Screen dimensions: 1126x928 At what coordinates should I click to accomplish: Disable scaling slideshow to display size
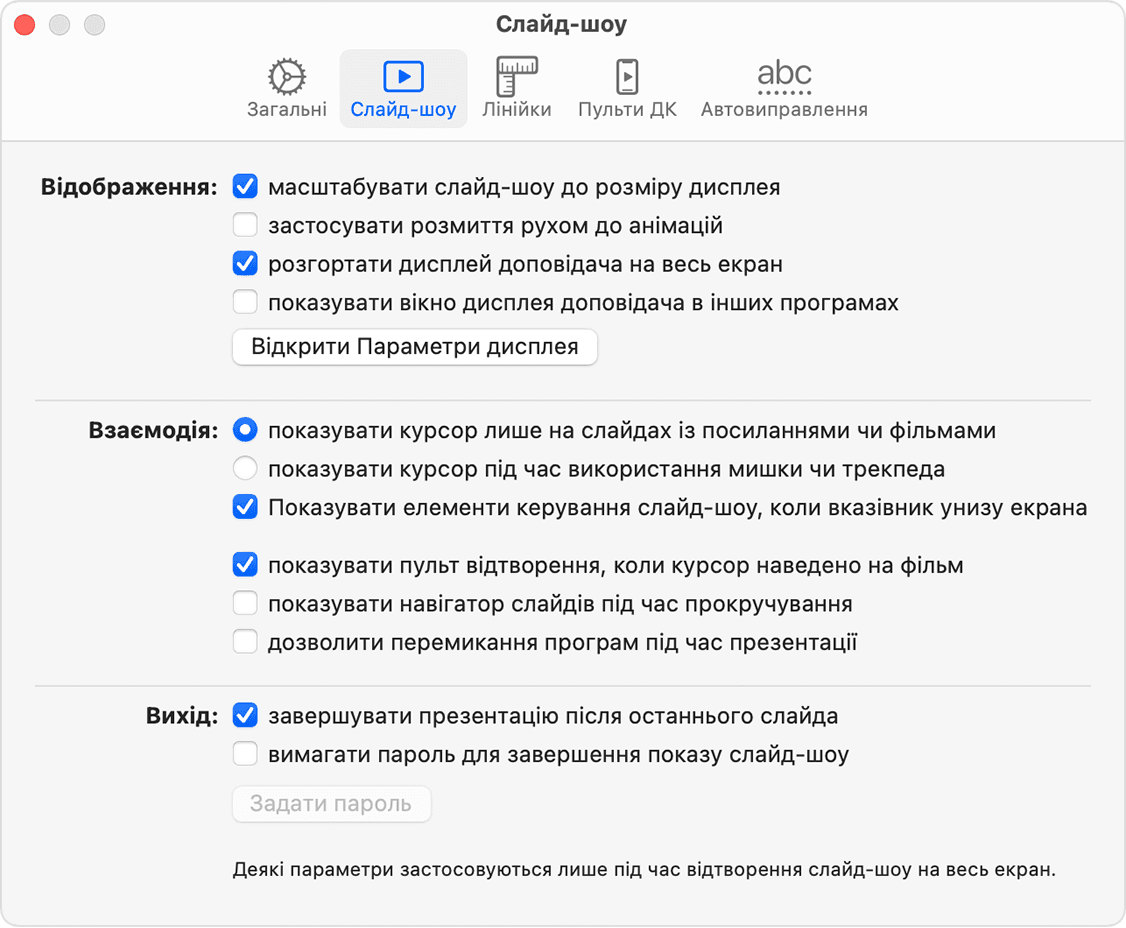click(245, 186)
